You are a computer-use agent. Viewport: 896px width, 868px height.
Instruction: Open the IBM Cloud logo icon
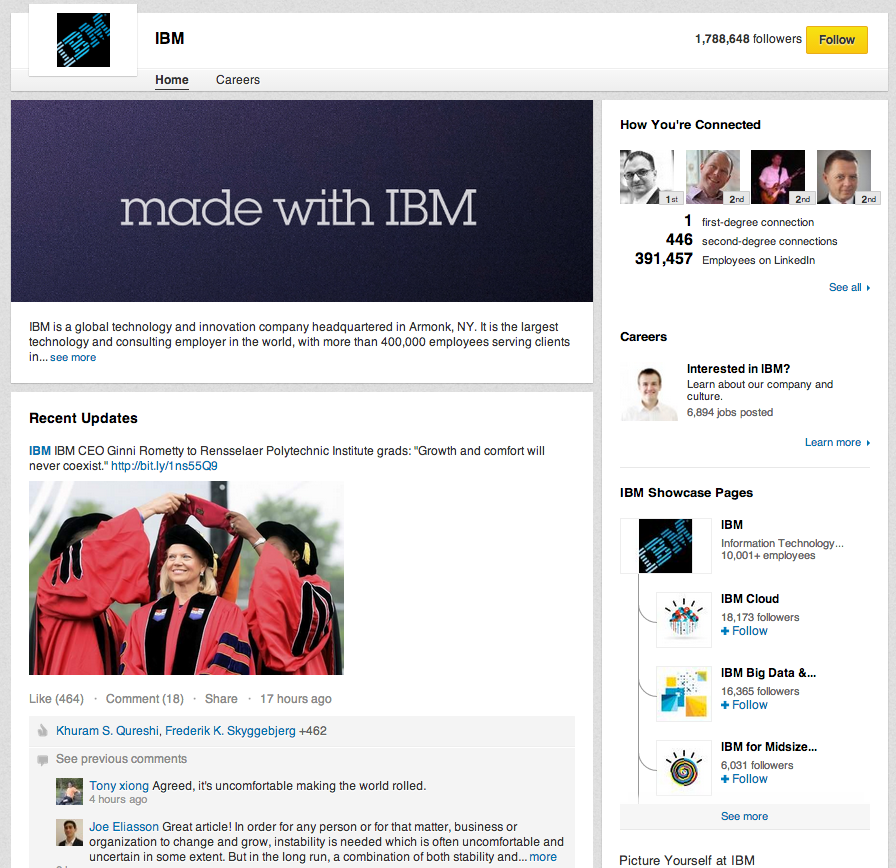coord(683,619)
